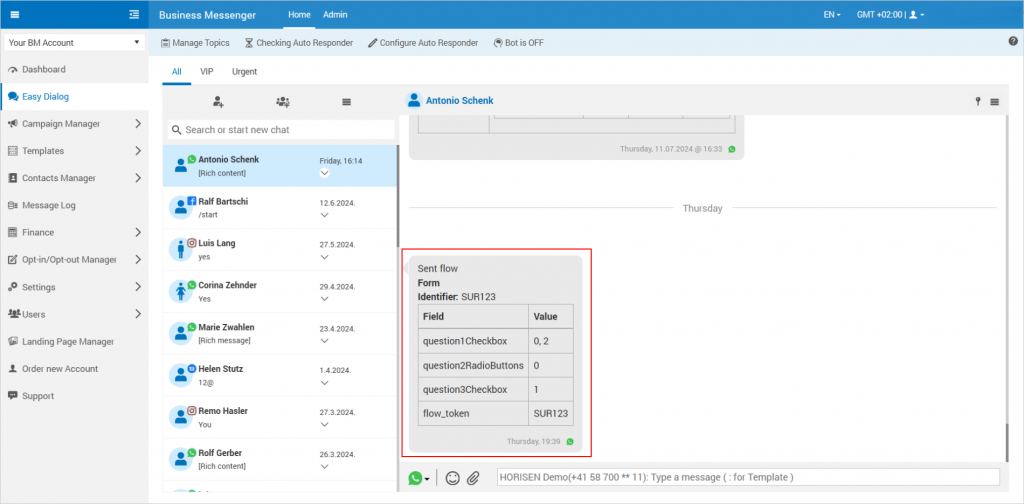Open the chat list options menu icon
1024x504 pixels.
[x=346, y=102]
